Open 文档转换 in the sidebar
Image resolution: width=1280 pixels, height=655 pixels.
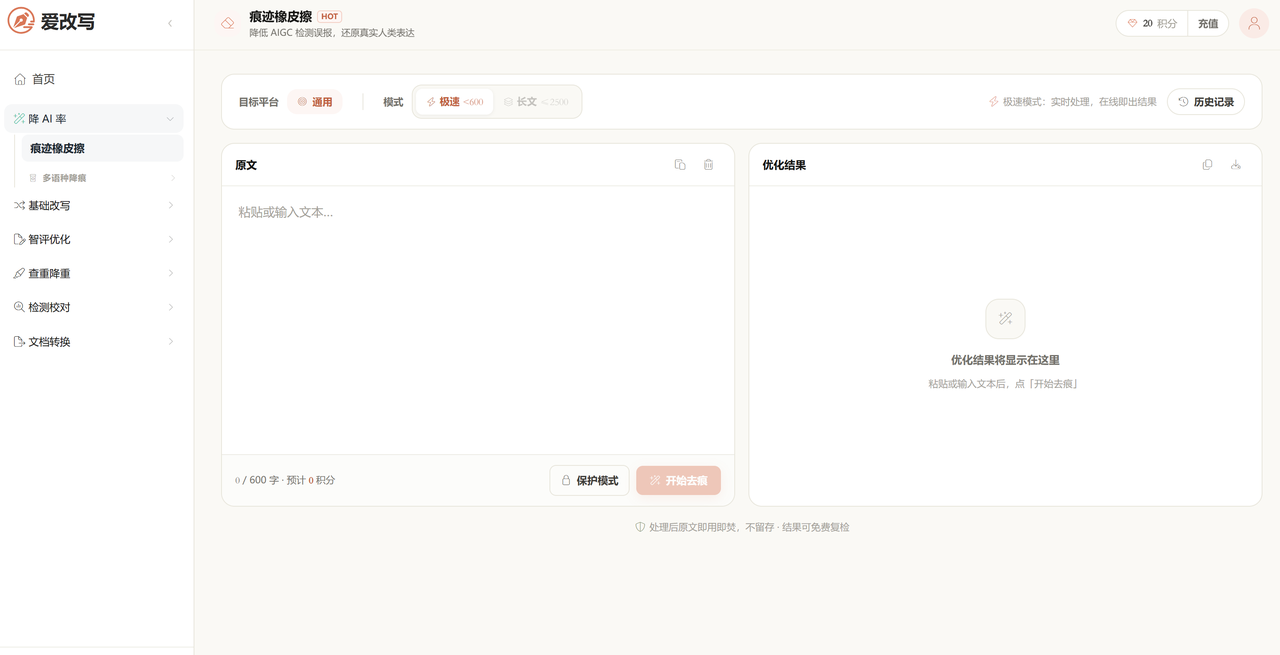(94, 341)
